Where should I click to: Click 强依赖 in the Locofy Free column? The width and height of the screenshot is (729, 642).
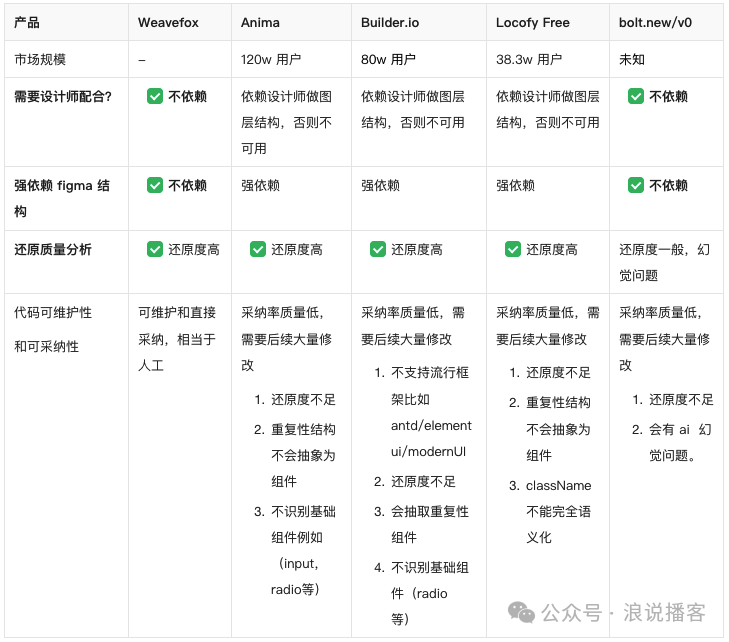tap(516, 185)
